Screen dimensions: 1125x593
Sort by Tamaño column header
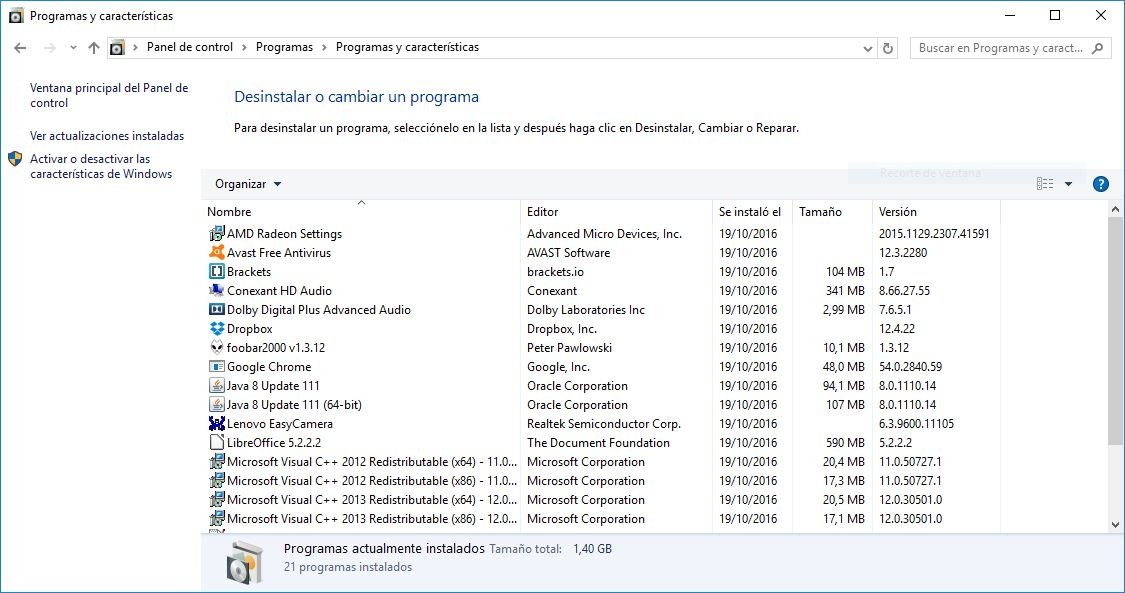832,212
